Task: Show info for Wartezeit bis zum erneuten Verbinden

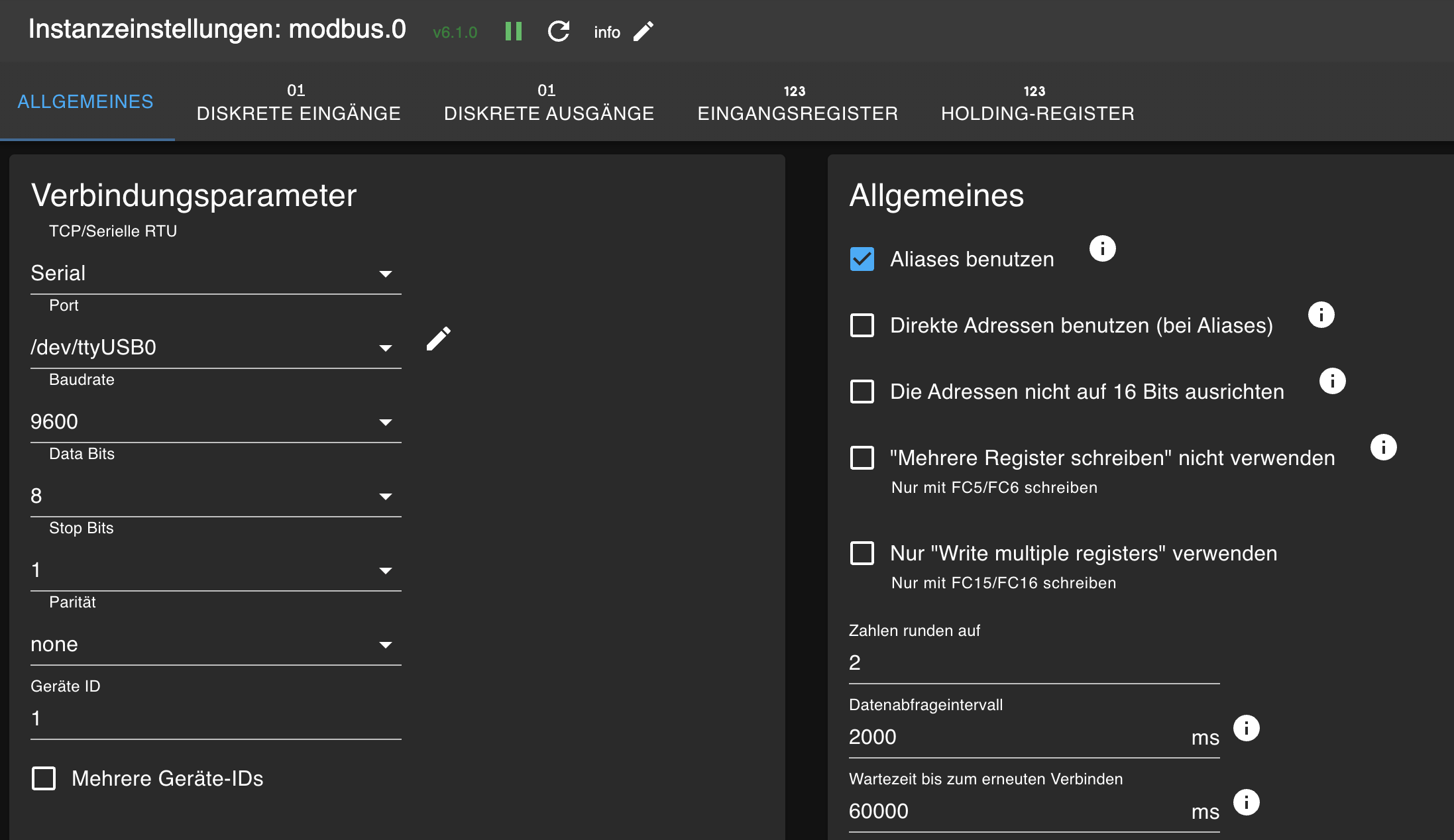Action: (x=1246, y=802)
